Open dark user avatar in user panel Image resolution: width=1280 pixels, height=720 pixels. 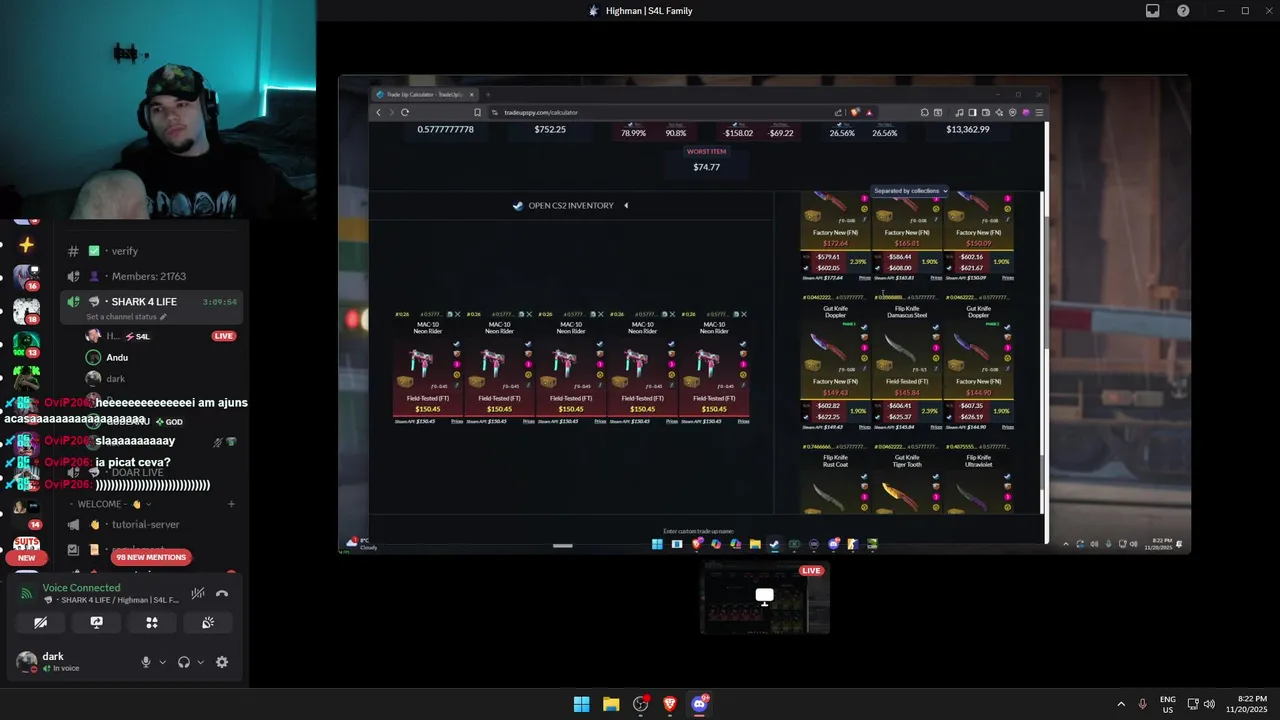tap(27, 661)
